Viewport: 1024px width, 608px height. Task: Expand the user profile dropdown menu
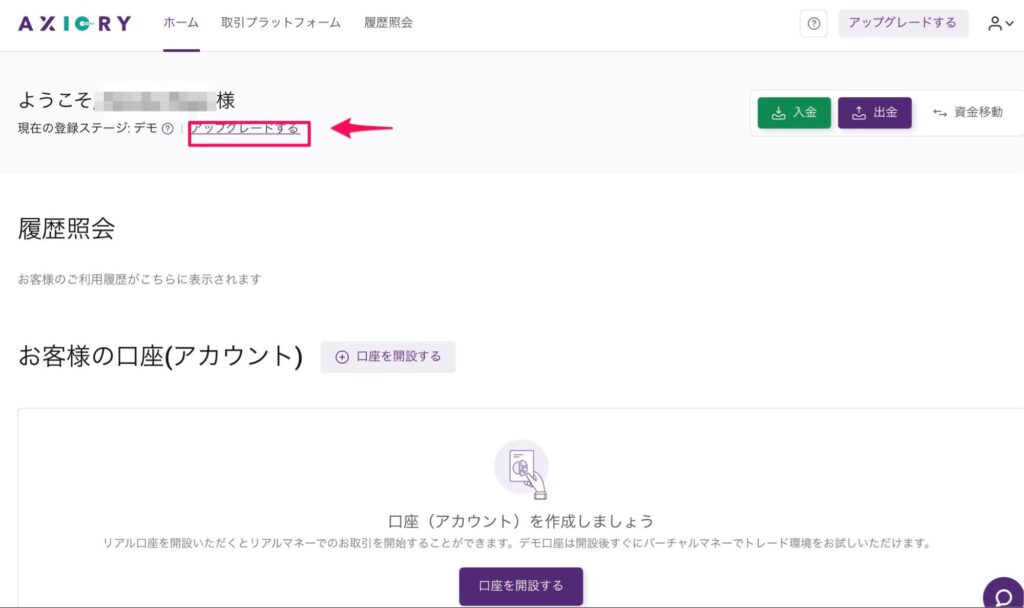[x=1000, y=24]
